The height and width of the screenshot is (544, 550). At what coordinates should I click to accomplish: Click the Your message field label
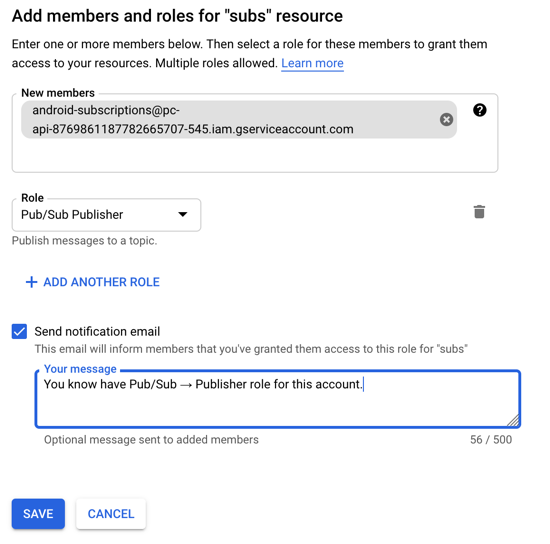[80, 369]
